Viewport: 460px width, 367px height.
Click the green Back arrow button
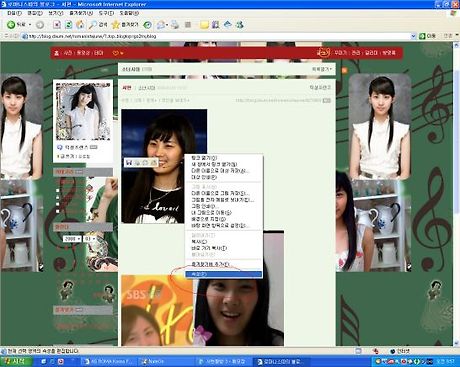coord(11,25)
